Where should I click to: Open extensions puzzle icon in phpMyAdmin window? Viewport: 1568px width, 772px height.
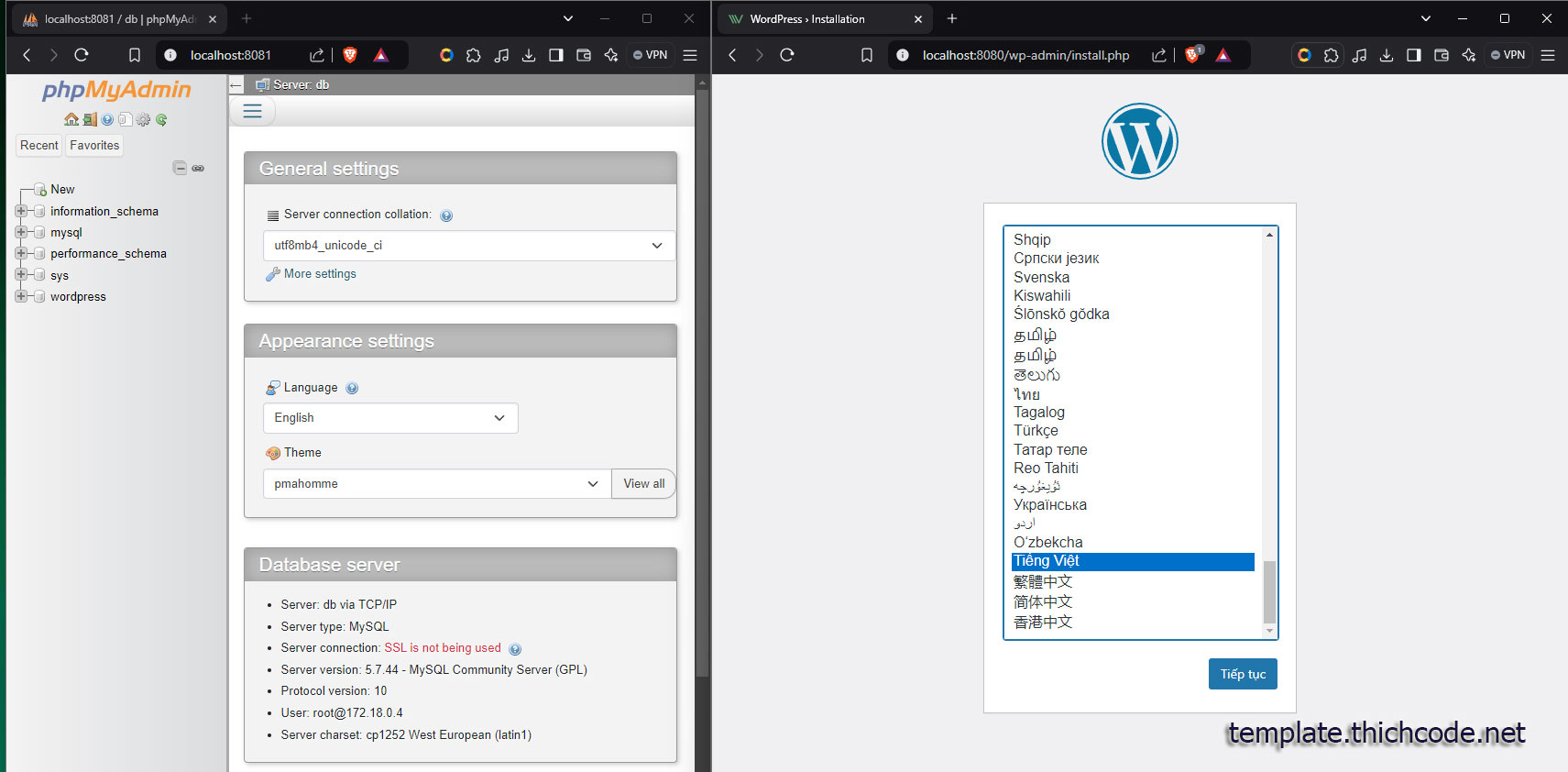(473, 55)
